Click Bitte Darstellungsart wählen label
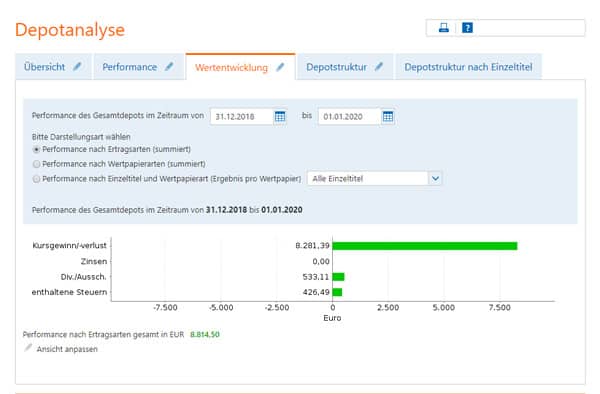This screenshot has height=394, width=600. point(81,137)
